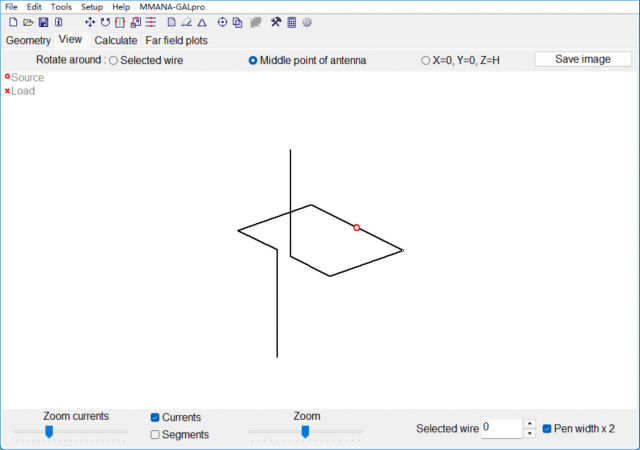640x450 pixels.
Task: Click the hammer and wrench tools icon
Action: 276,22
